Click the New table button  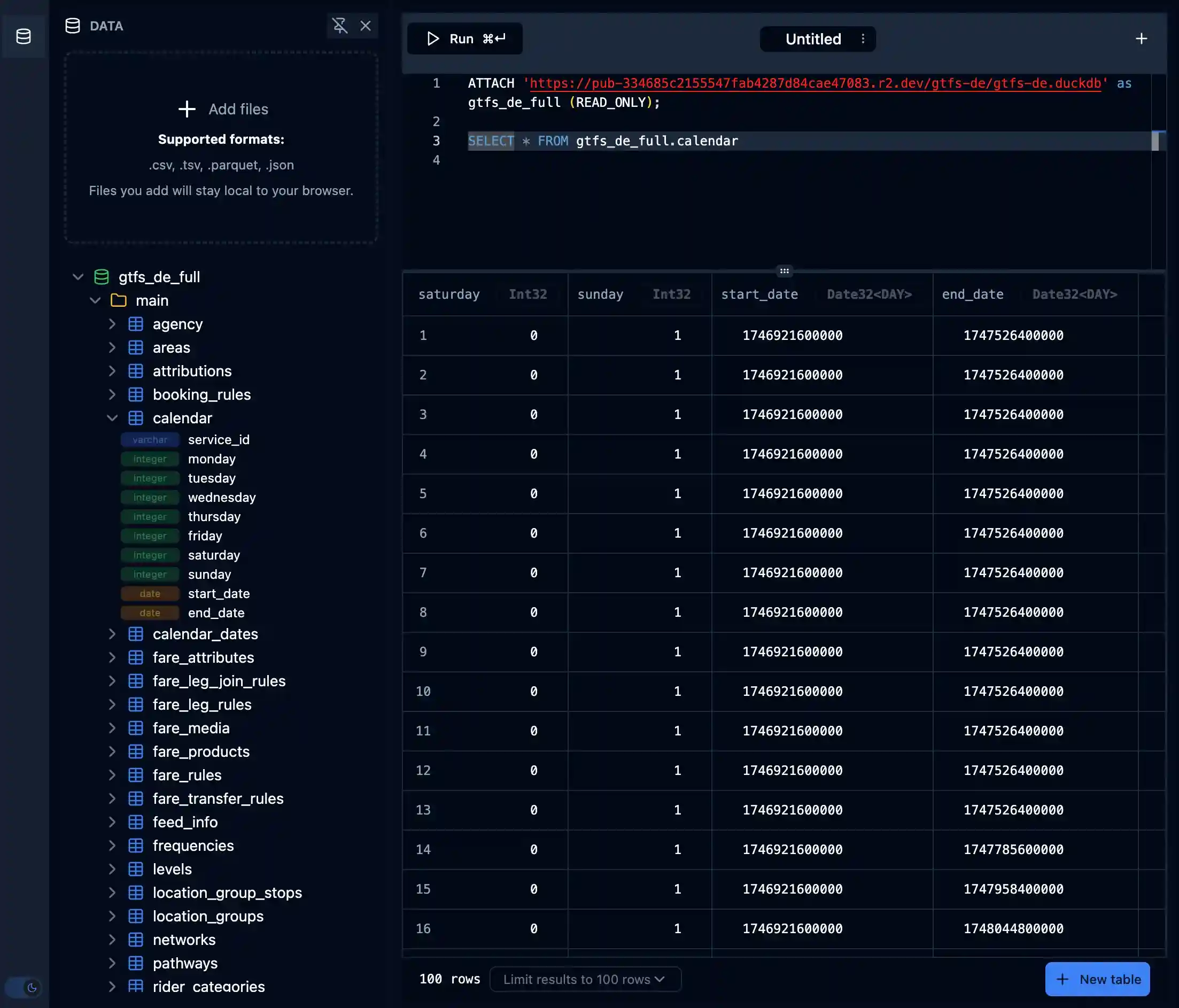click(x=1097, y=979)
